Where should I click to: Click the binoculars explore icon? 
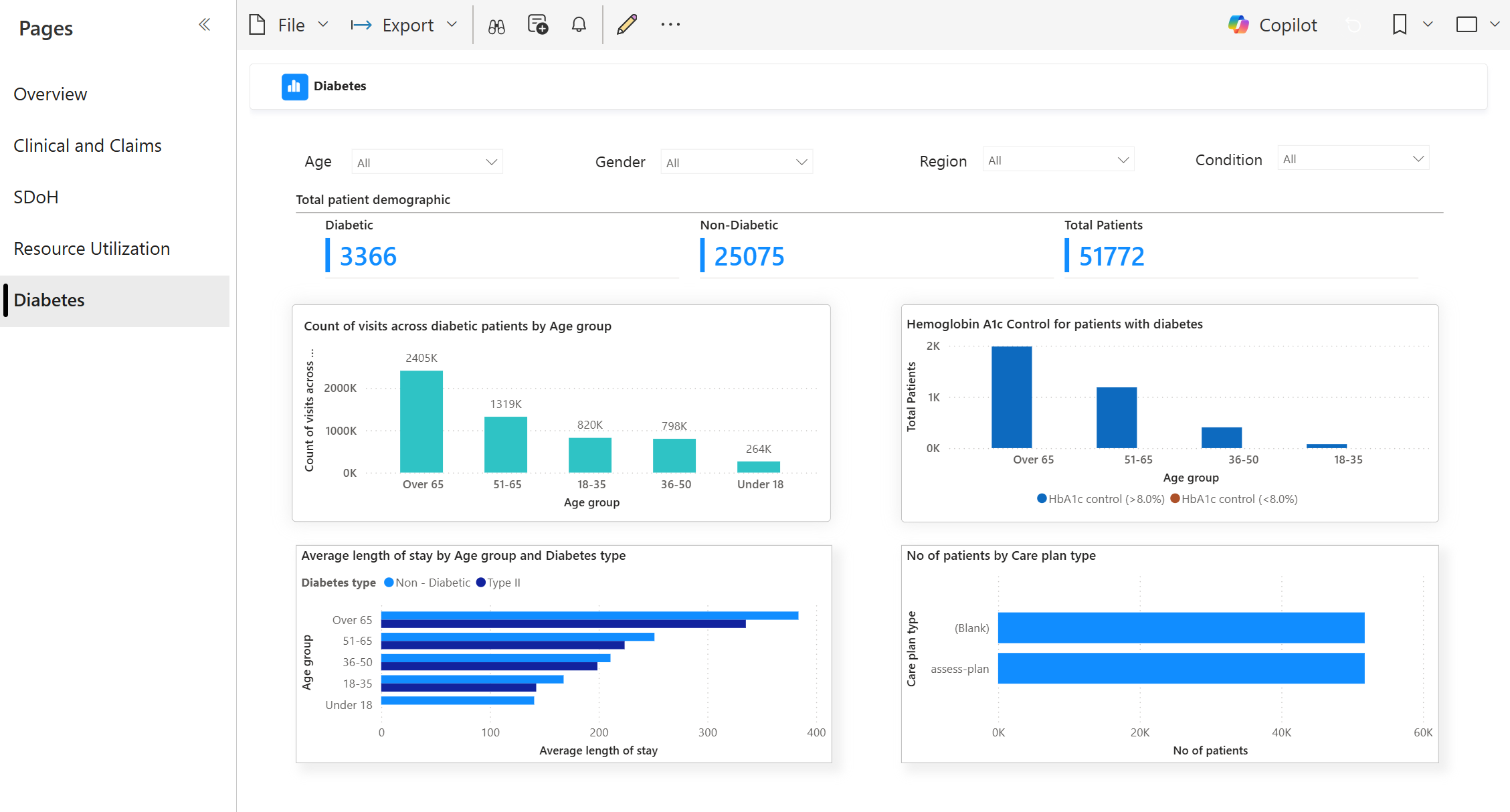[x=496, y=26]
